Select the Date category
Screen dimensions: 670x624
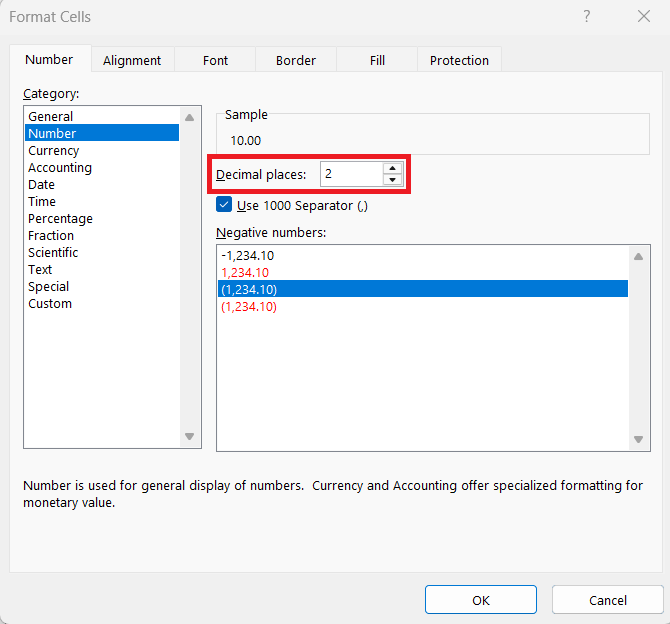coord(102,185)
